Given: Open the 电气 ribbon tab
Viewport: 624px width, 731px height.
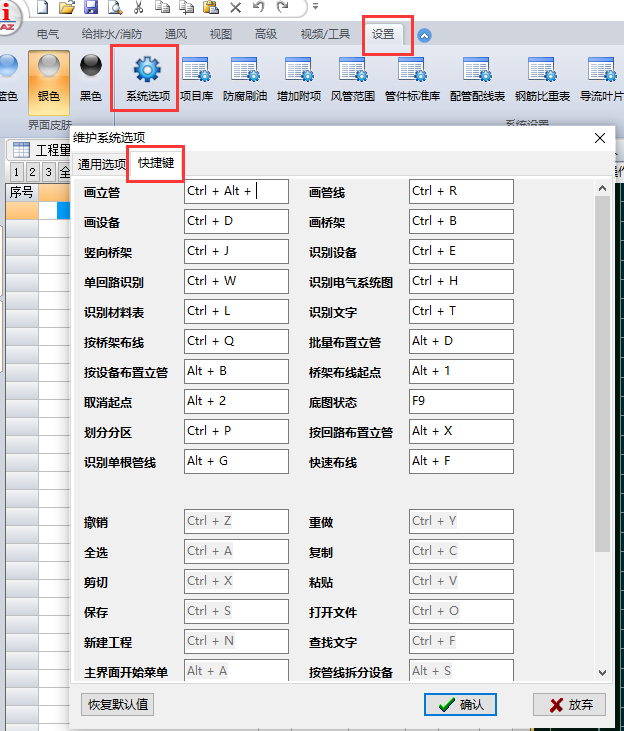Looking at the screenshot, I should (48, 34).
